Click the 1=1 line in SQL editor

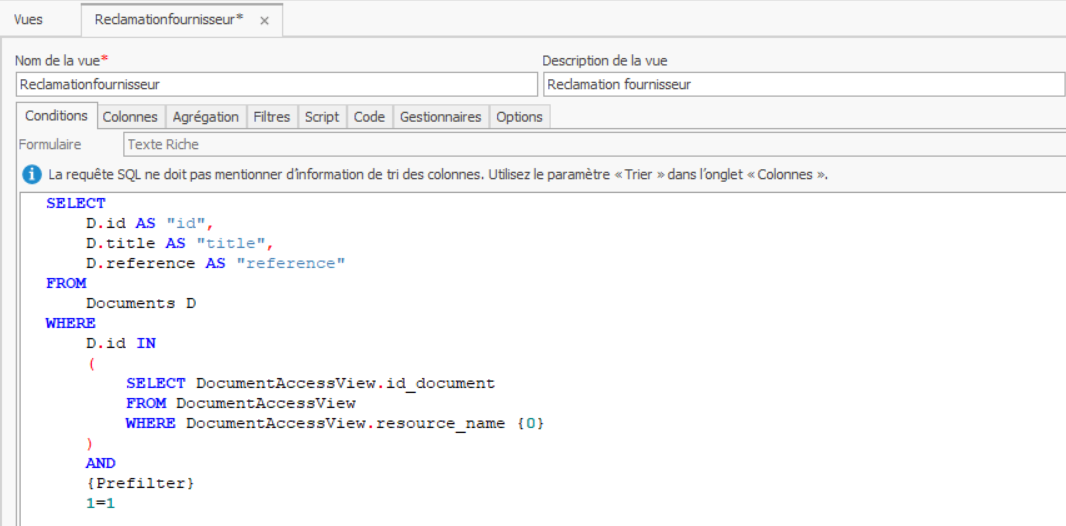point(101,503)
